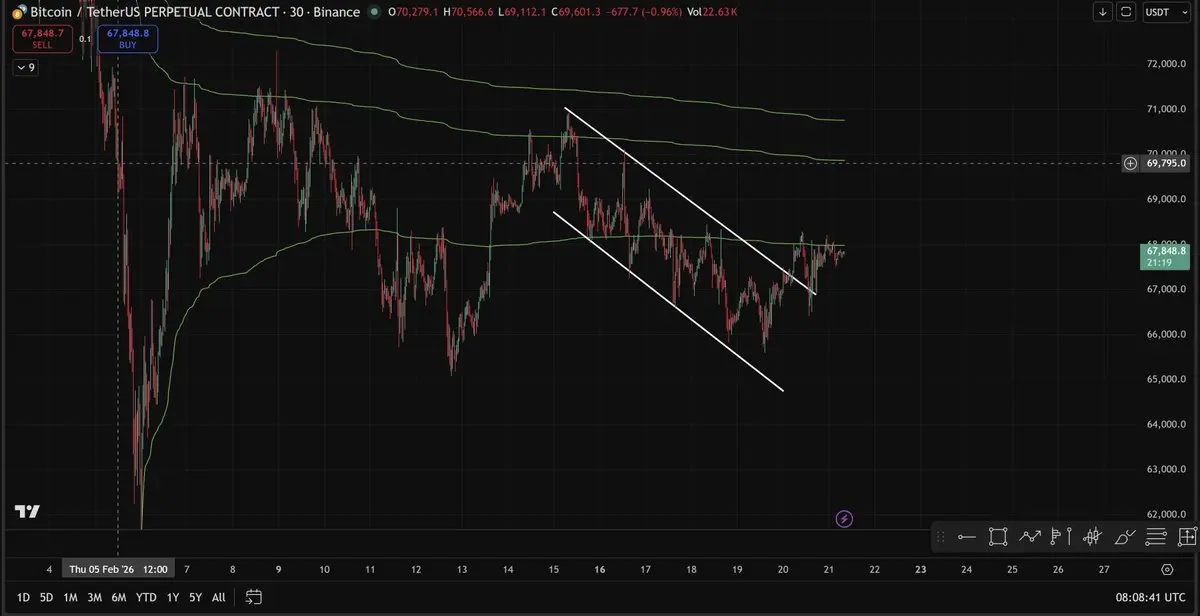Viewport: 1200px width, 616px height.
Task: Select the 5D time range
Action: (47, 598)
